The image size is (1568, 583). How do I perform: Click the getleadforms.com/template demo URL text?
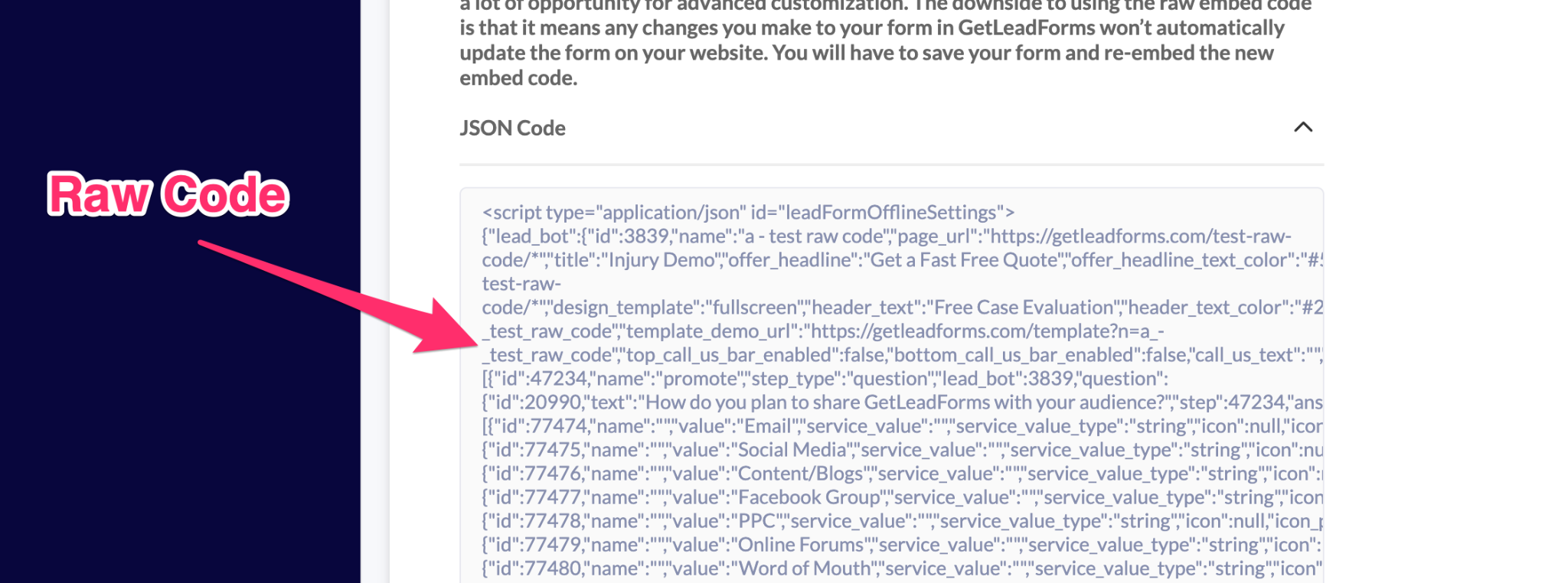pos(987,331)
